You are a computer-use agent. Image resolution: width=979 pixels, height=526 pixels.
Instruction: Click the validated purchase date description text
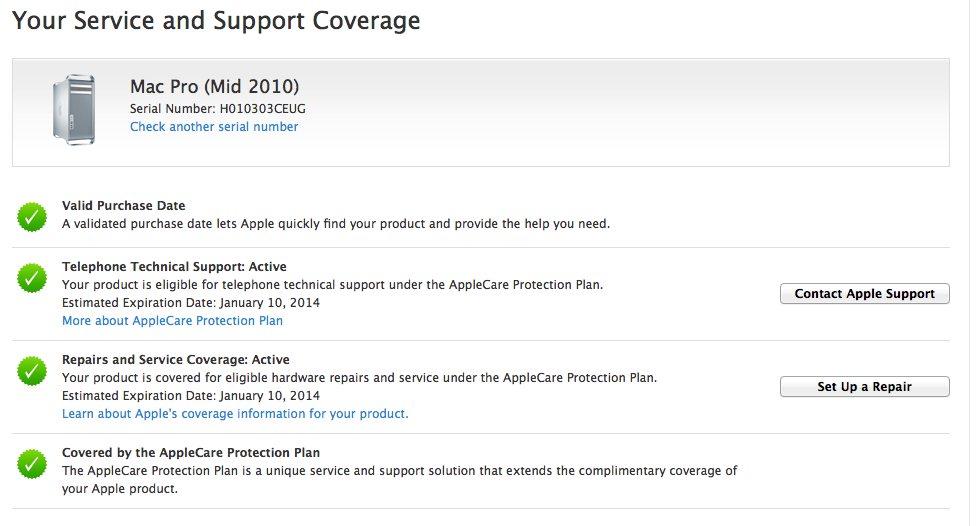click(336, 224)
